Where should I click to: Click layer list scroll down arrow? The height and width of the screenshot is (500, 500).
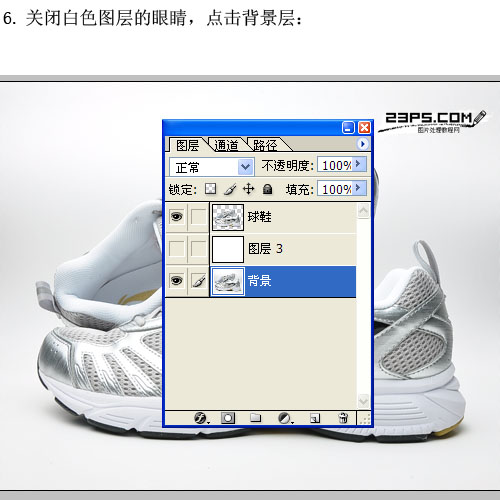(x=363, y=400)
